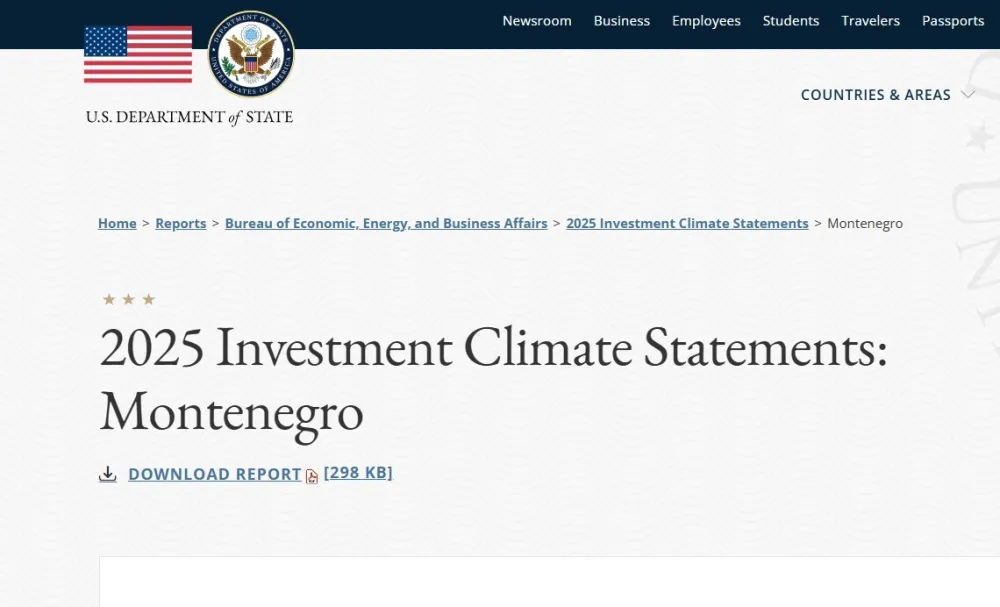Click the [298 KB] file size link
The width and height of the screenshot is (1000, 607).
click(x=358, y=472)
